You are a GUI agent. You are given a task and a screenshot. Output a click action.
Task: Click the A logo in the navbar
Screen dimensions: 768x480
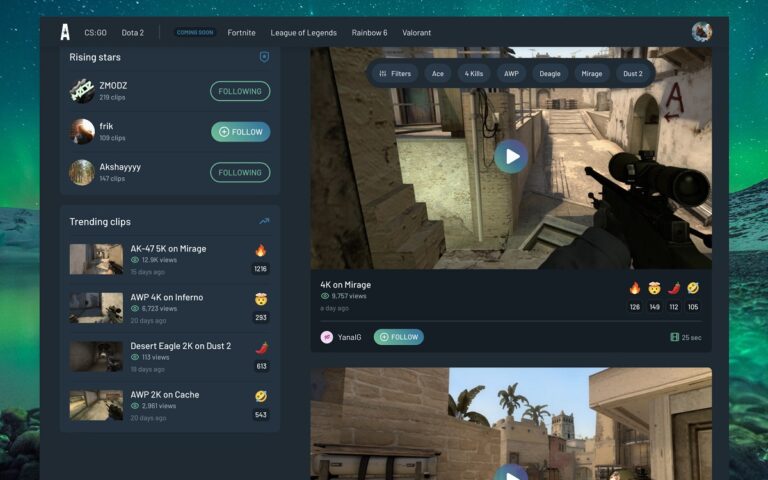pos(65,32)
